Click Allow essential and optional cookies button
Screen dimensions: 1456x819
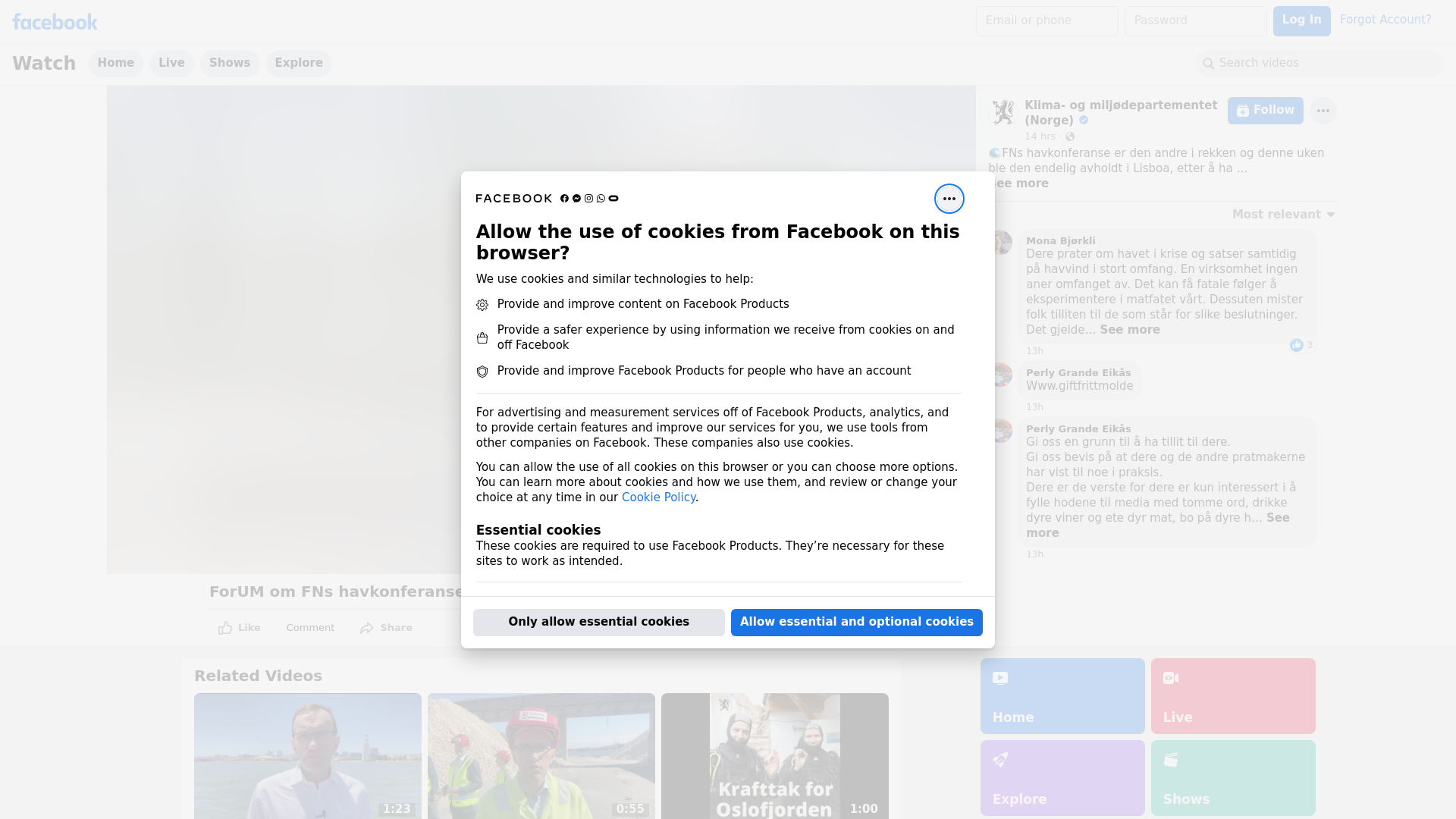857,623
